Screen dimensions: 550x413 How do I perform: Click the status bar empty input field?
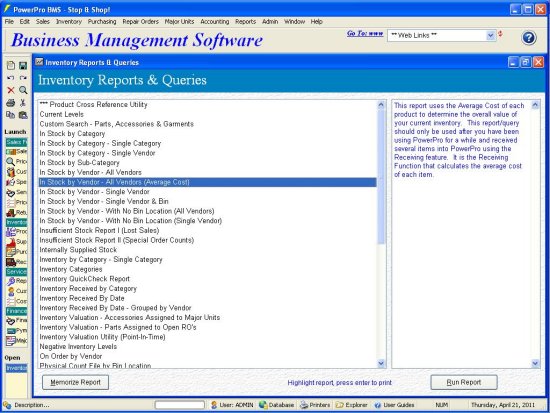pyautogui.click(x=180, y=405)
